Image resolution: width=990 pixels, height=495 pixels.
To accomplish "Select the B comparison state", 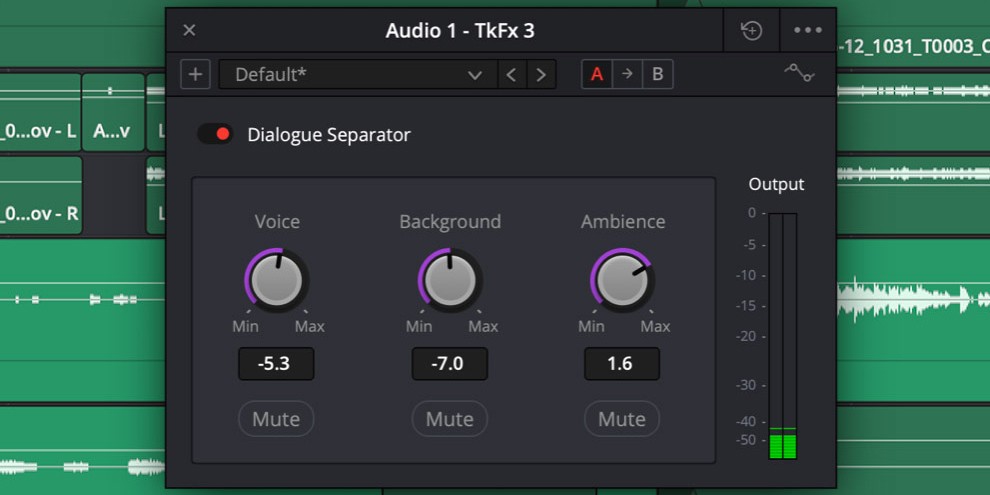I will pos(657,75).
